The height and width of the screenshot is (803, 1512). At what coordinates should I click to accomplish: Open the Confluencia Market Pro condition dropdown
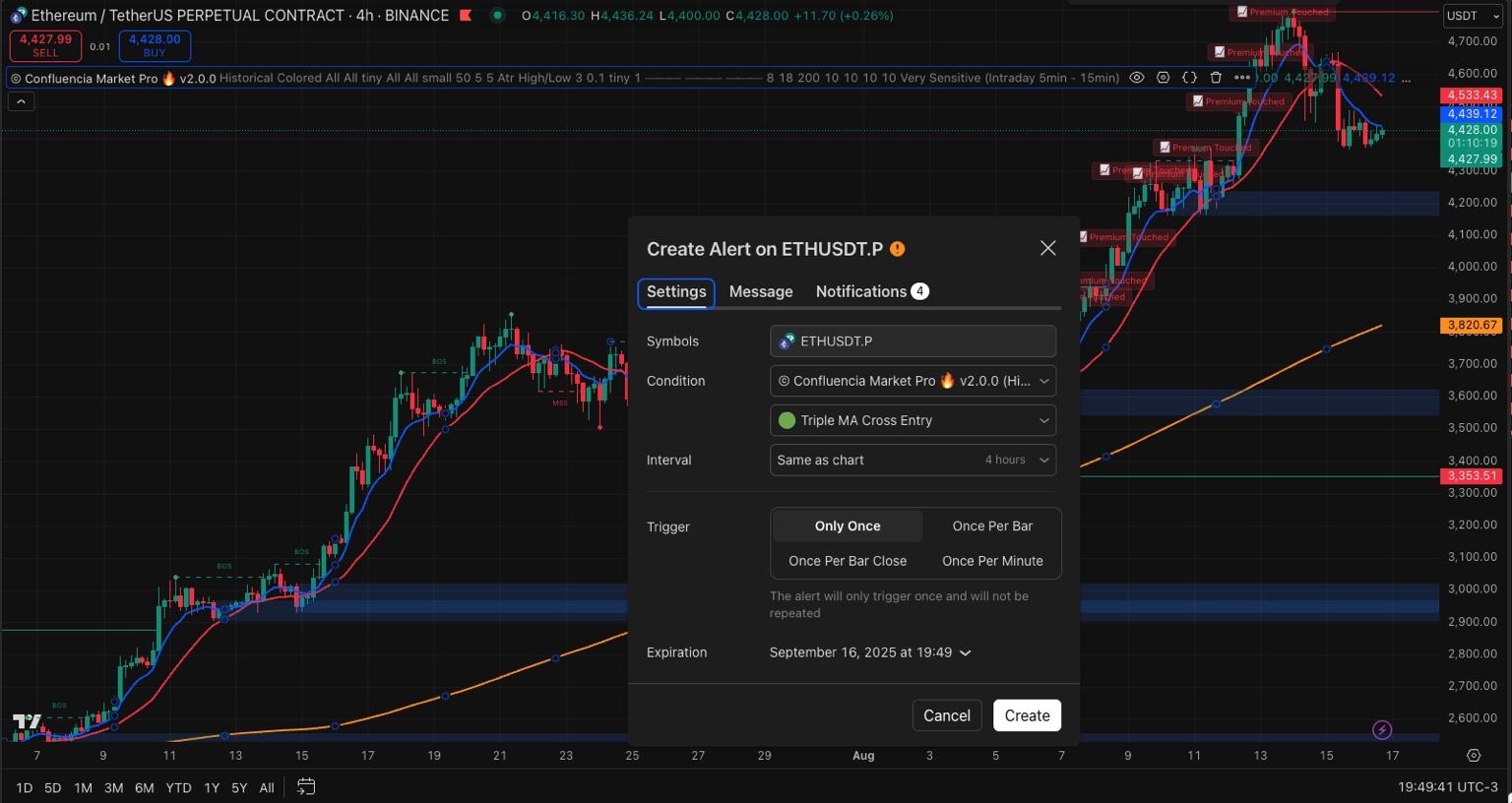pyautogui.click(x=913, y=381)
